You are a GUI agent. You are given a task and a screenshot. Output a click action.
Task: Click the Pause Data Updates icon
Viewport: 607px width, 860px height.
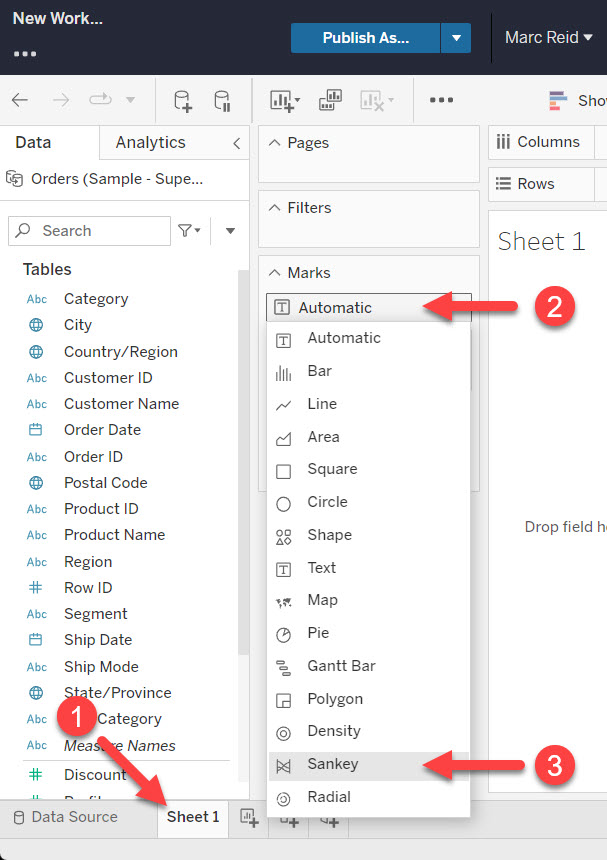click(x=222, y=100)
